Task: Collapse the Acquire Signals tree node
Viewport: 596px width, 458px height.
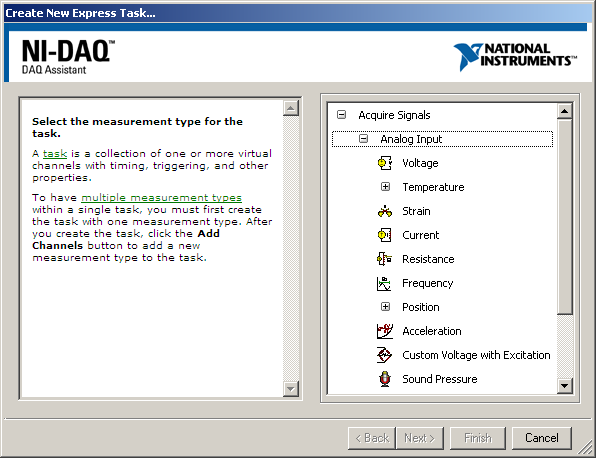Action: point(341,115)
